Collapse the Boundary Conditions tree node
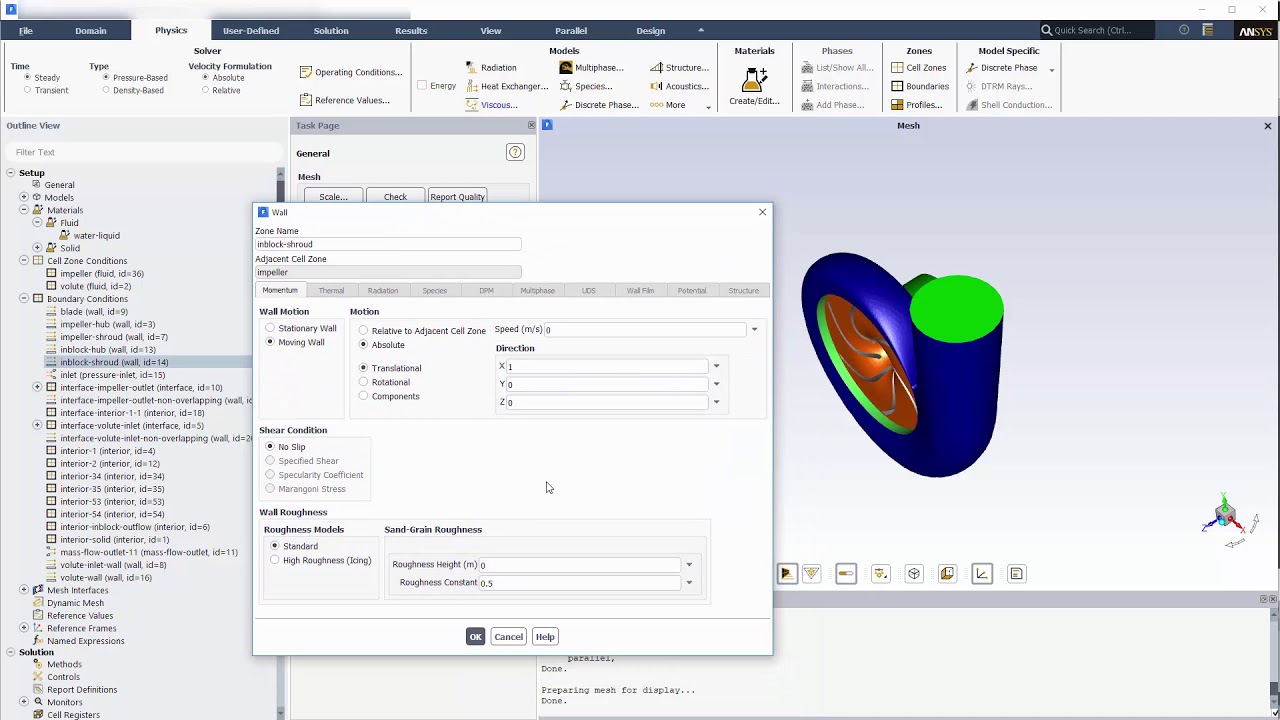The width and height of the screenshot is (1280, 720). pyautogui.click(x=23, y=299)
